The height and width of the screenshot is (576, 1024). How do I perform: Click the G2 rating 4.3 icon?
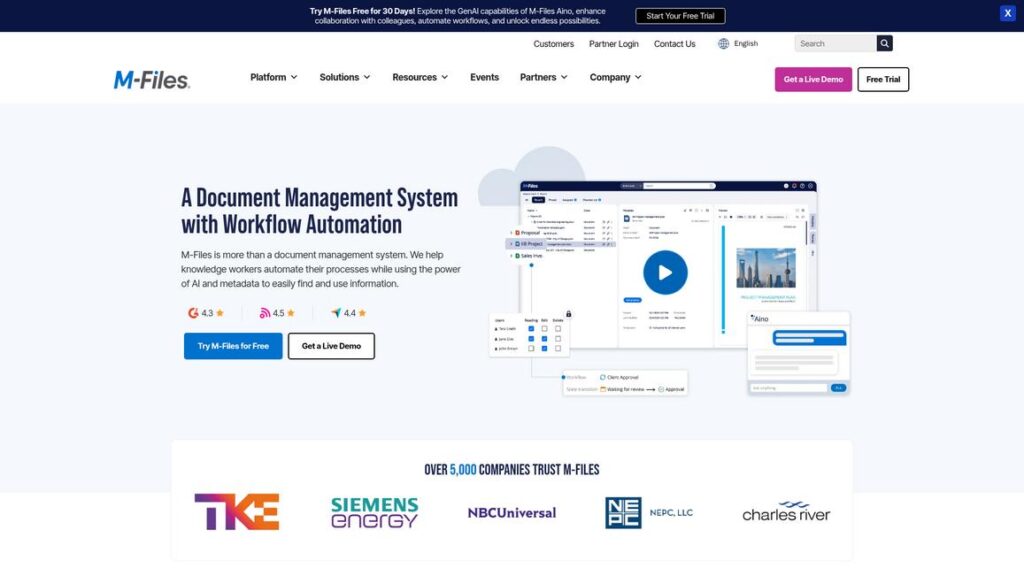(x=193, y=313)
